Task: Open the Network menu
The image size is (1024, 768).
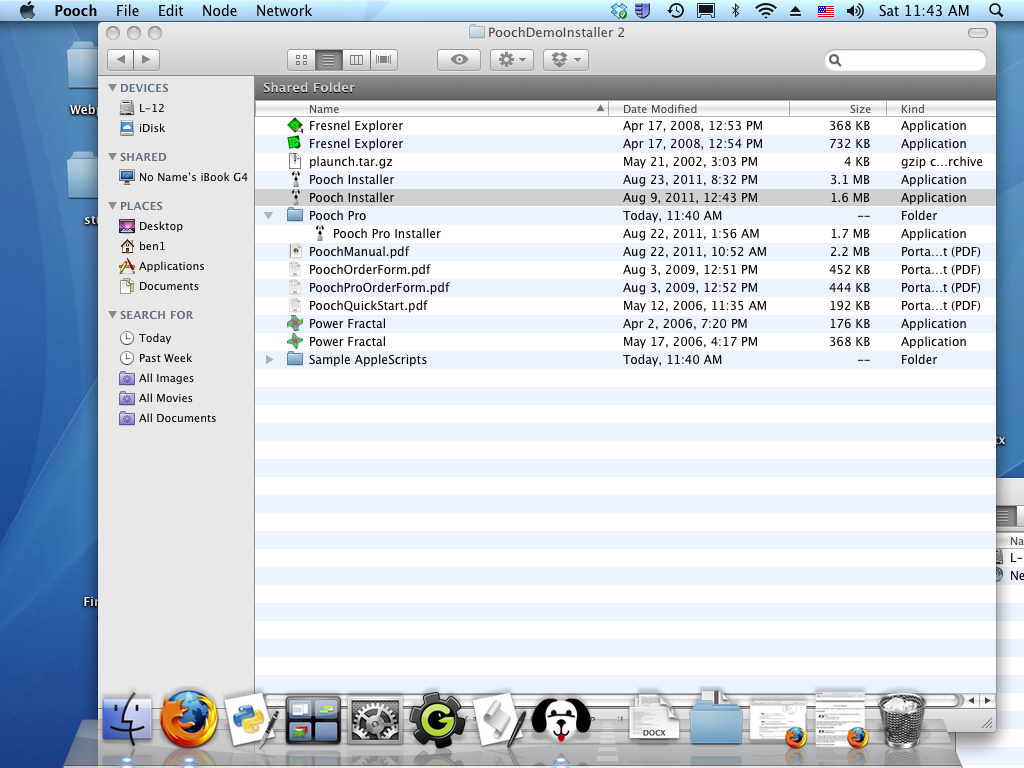Action: (284, 10)
